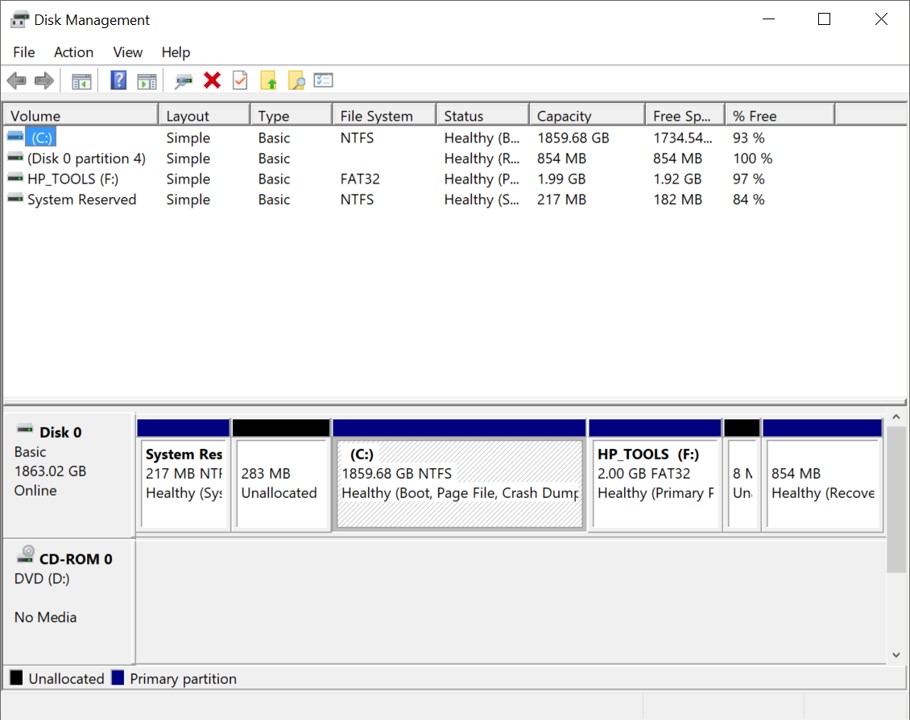Sort by the Free Space column header
This screenshot has width=910, height=720.
685,115
